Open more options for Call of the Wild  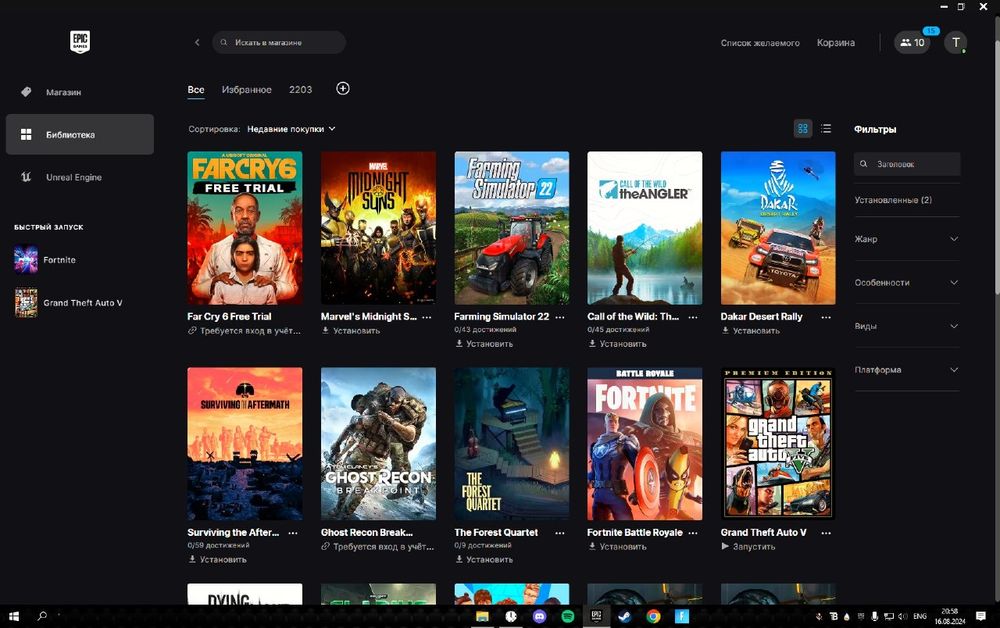point(693,317)
